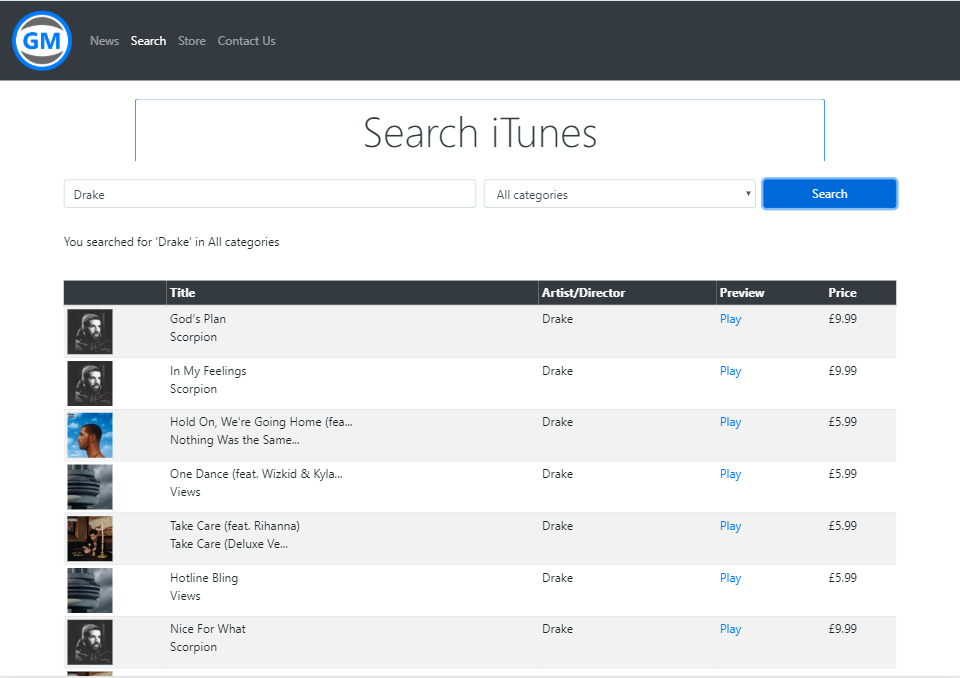960x678 pixels.
Task: Play the God's Plan preview
Action: pos(730,319)
